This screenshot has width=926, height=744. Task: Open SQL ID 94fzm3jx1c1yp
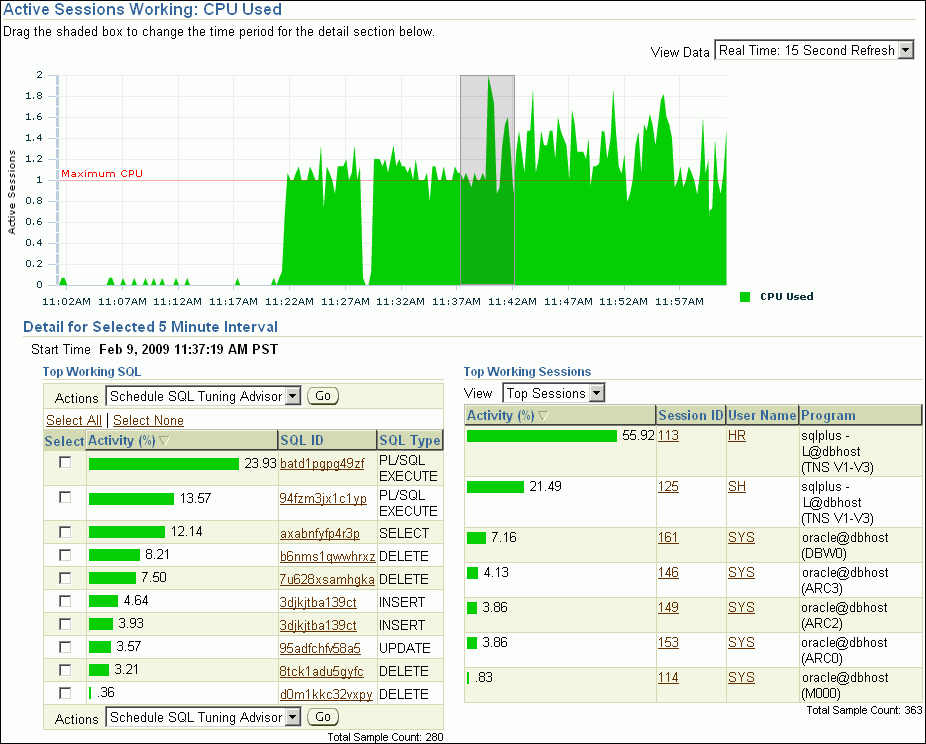tap(323, 498)
